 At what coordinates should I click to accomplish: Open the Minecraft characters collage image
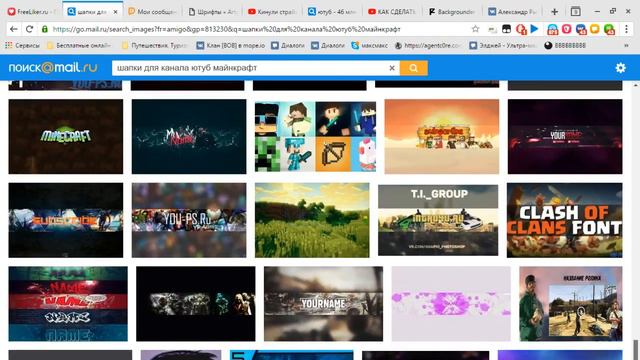pyautogui.click(x=316, y=136)
